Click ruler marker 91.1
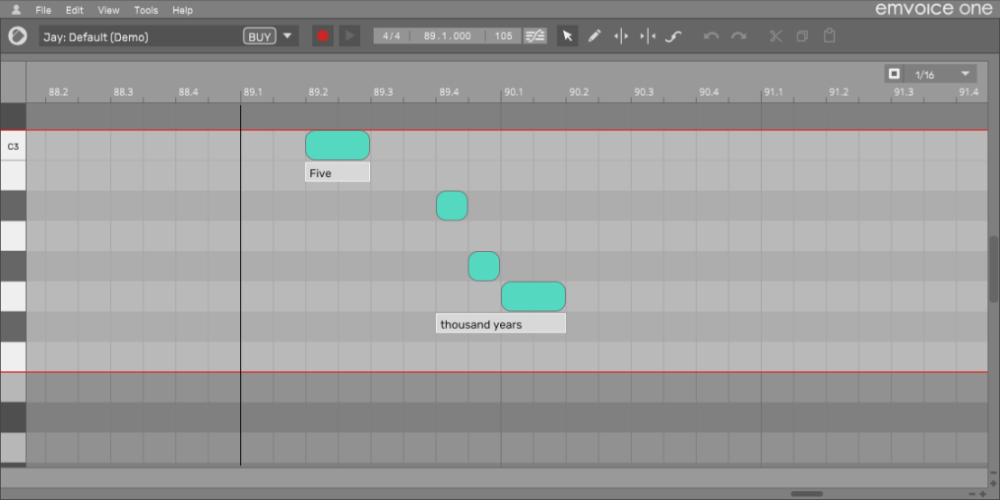 pyautogui.click(x=774, y=92)
